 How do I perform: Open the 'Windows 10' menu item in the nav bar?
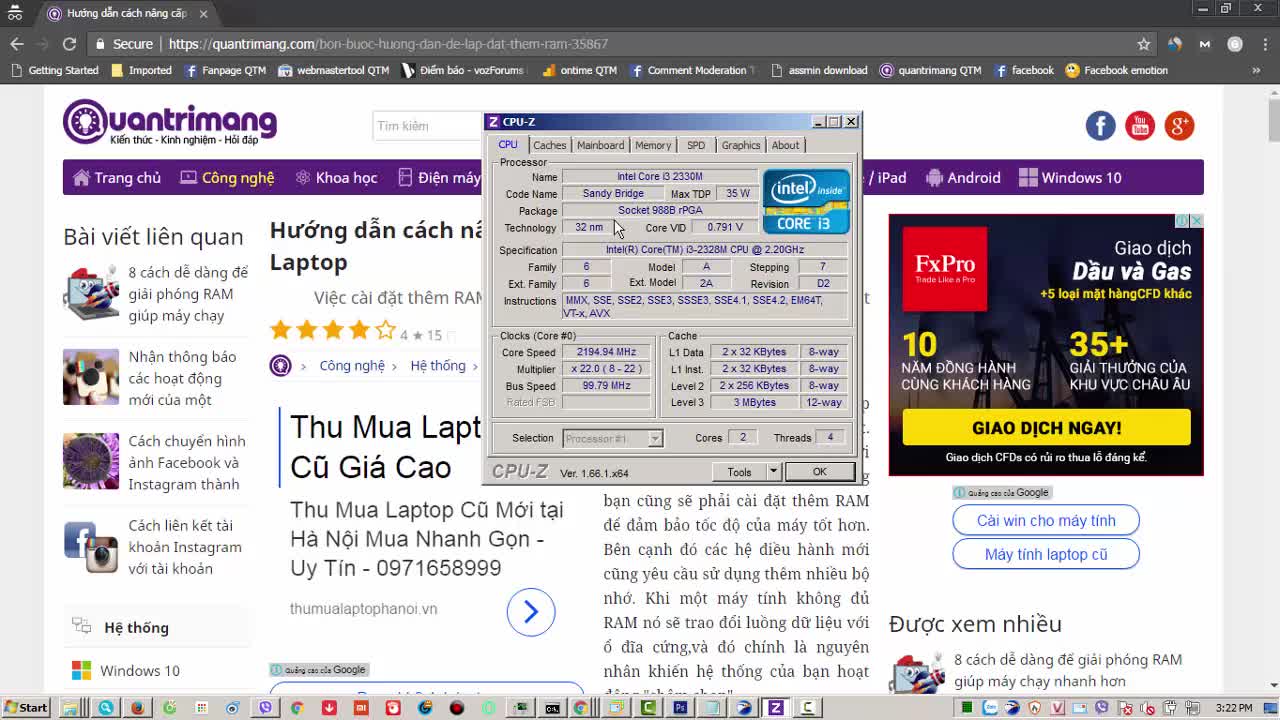pyautogui.click(x=1070, y=178)
